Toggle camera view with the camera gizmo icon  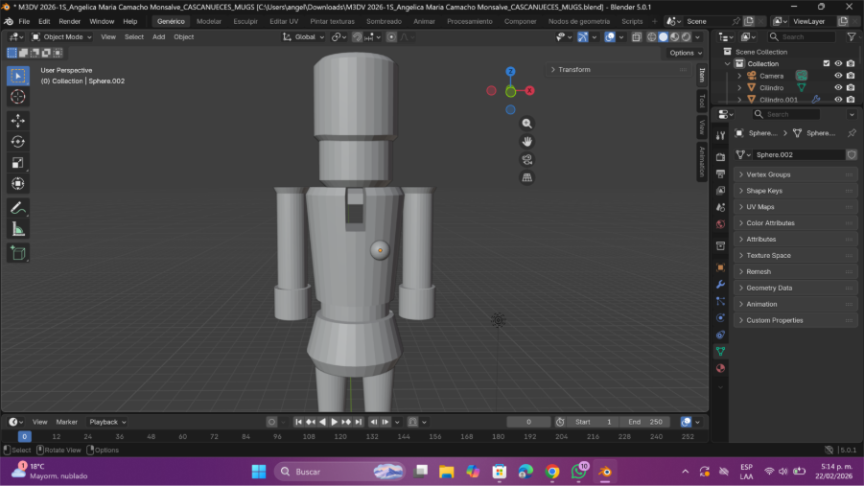[527, 159]
